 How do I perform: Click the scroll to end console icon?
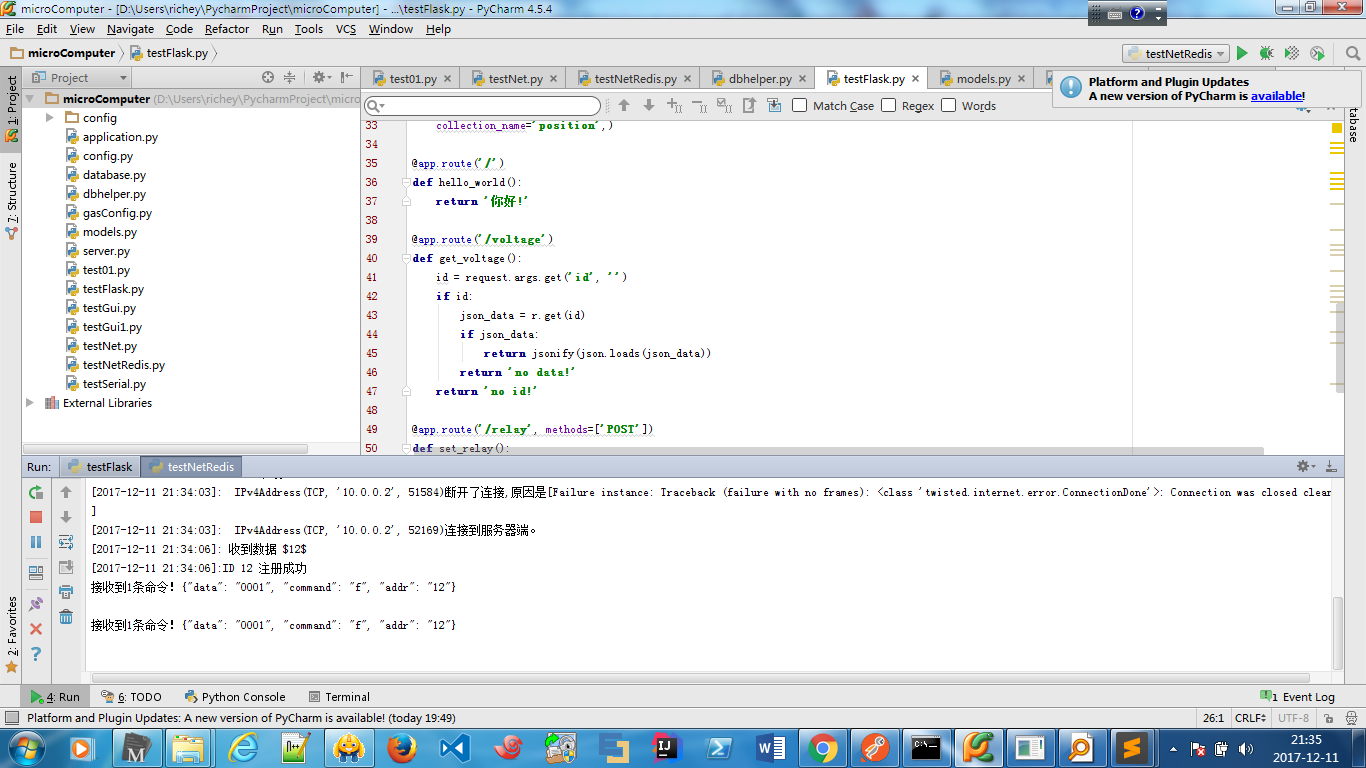(x=66, y=567)
